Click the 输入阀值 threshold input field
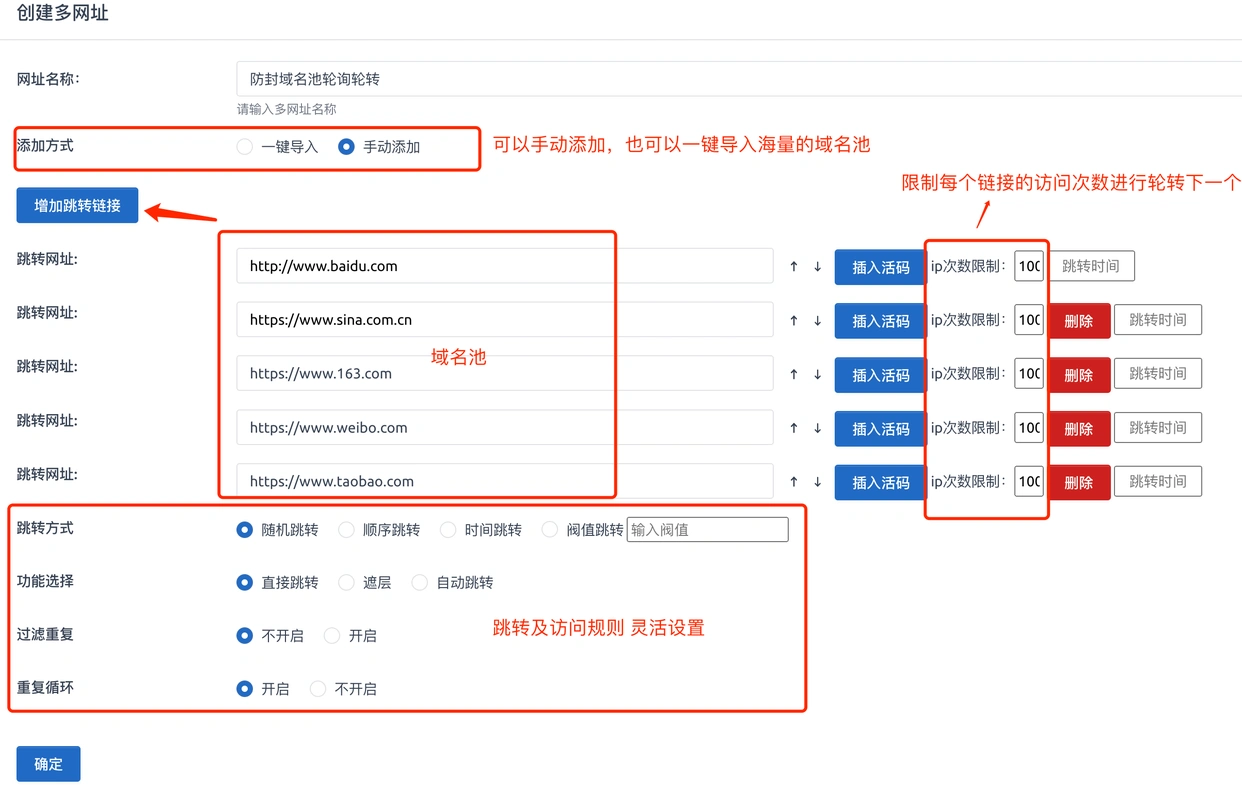 (x=707, y=530)
